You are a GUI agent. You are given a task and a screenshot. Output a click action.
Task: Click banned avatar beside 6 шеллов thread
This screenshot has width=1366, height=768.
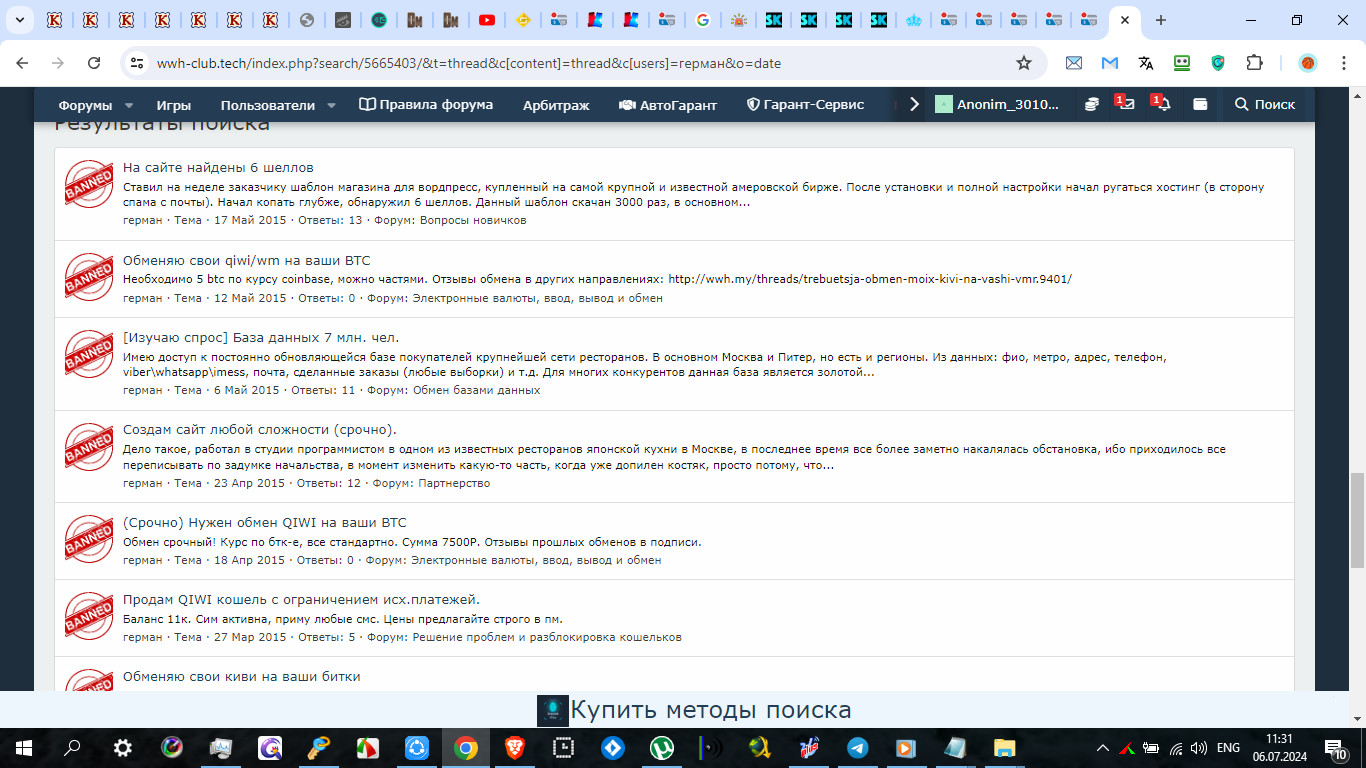click(89, 184)
